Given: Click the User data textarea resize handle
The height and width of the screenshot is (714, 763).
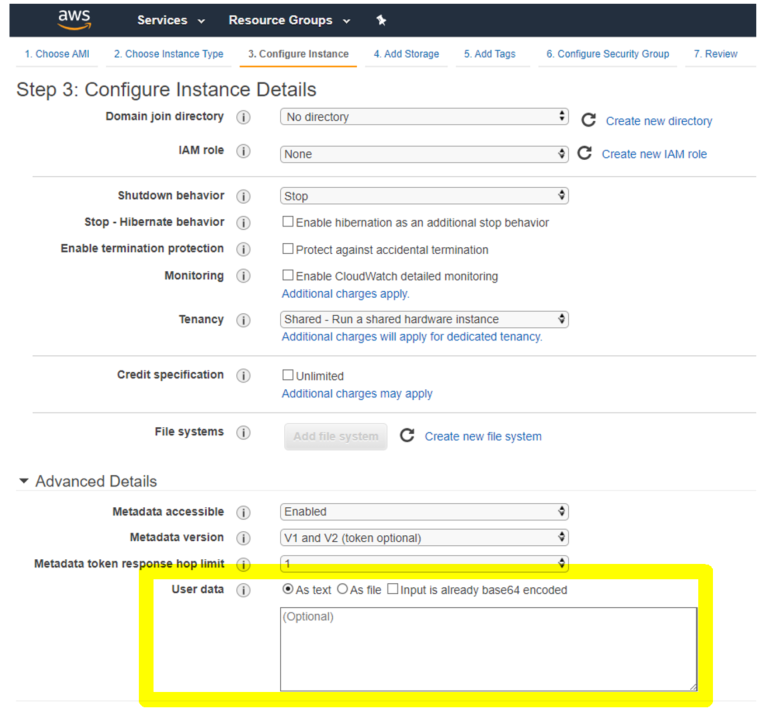Looking at the screenshot, I should point(693,687).
